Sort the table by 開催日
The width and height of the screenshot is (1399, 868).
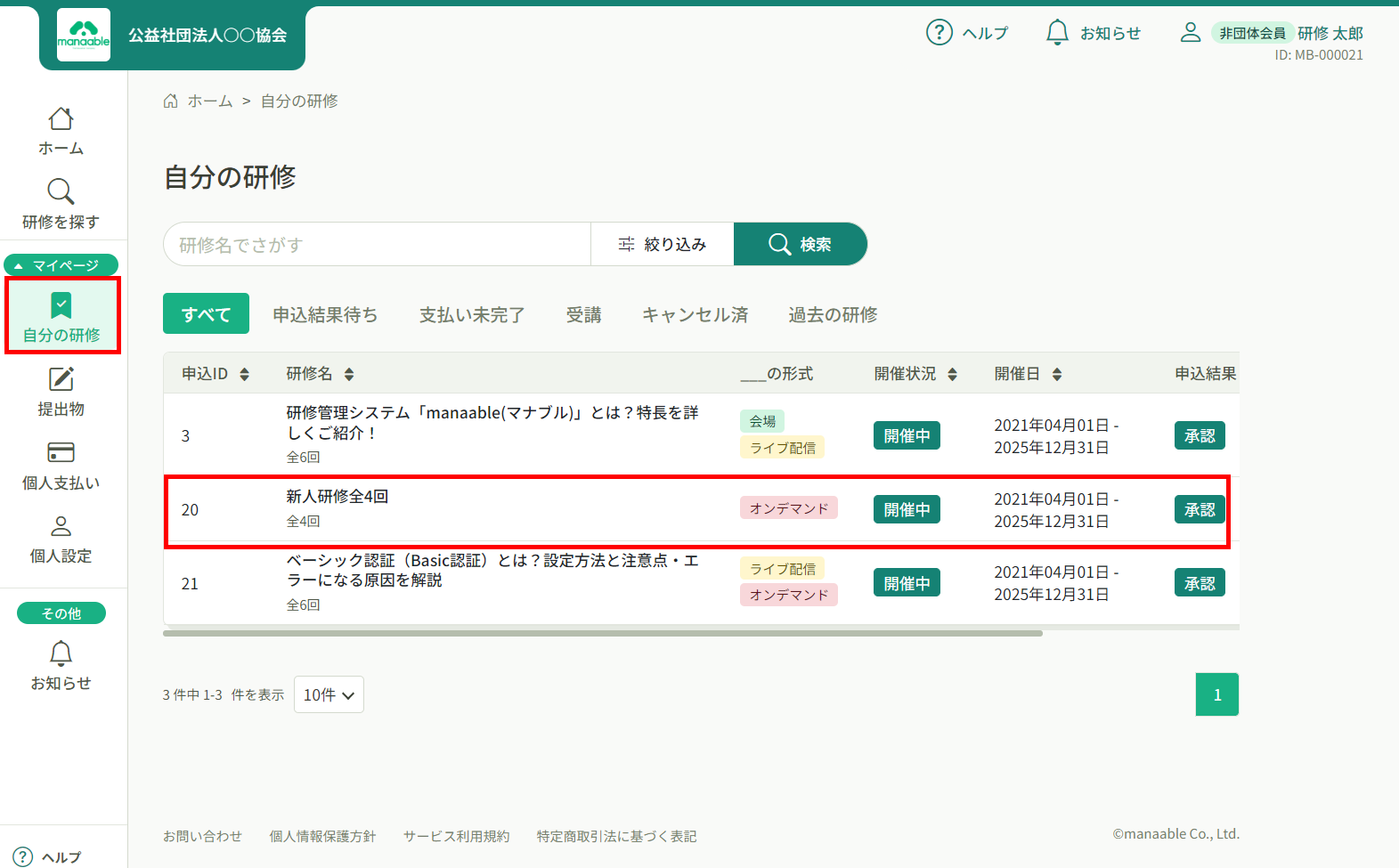(1057, 374)
